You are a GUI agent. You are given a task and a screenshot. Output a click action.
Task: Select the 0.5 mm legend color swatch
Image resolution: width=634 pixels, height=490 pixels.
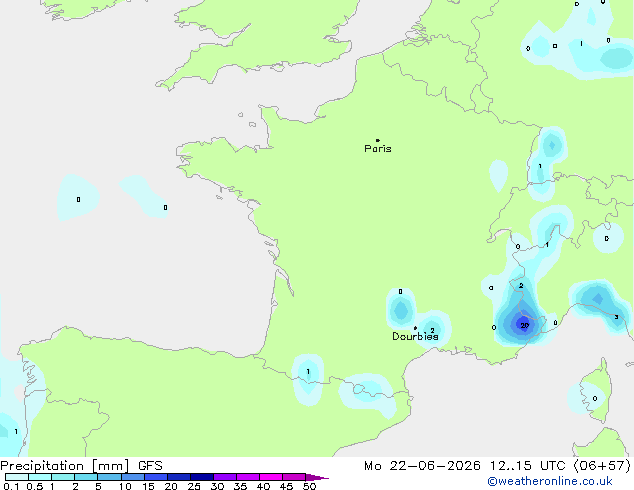point(40,477)
